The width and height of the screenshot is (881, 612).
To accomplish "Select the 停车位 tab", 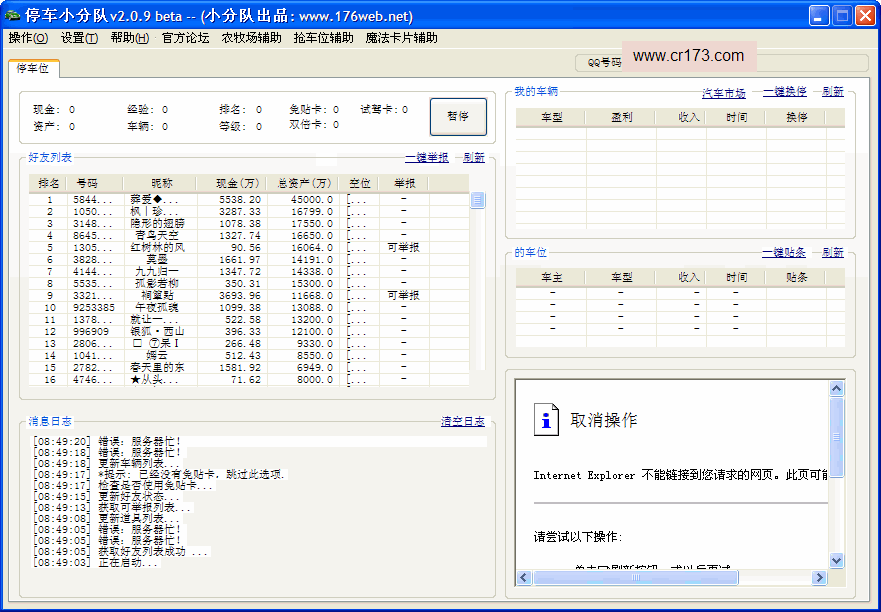I will tap(34, 68).
